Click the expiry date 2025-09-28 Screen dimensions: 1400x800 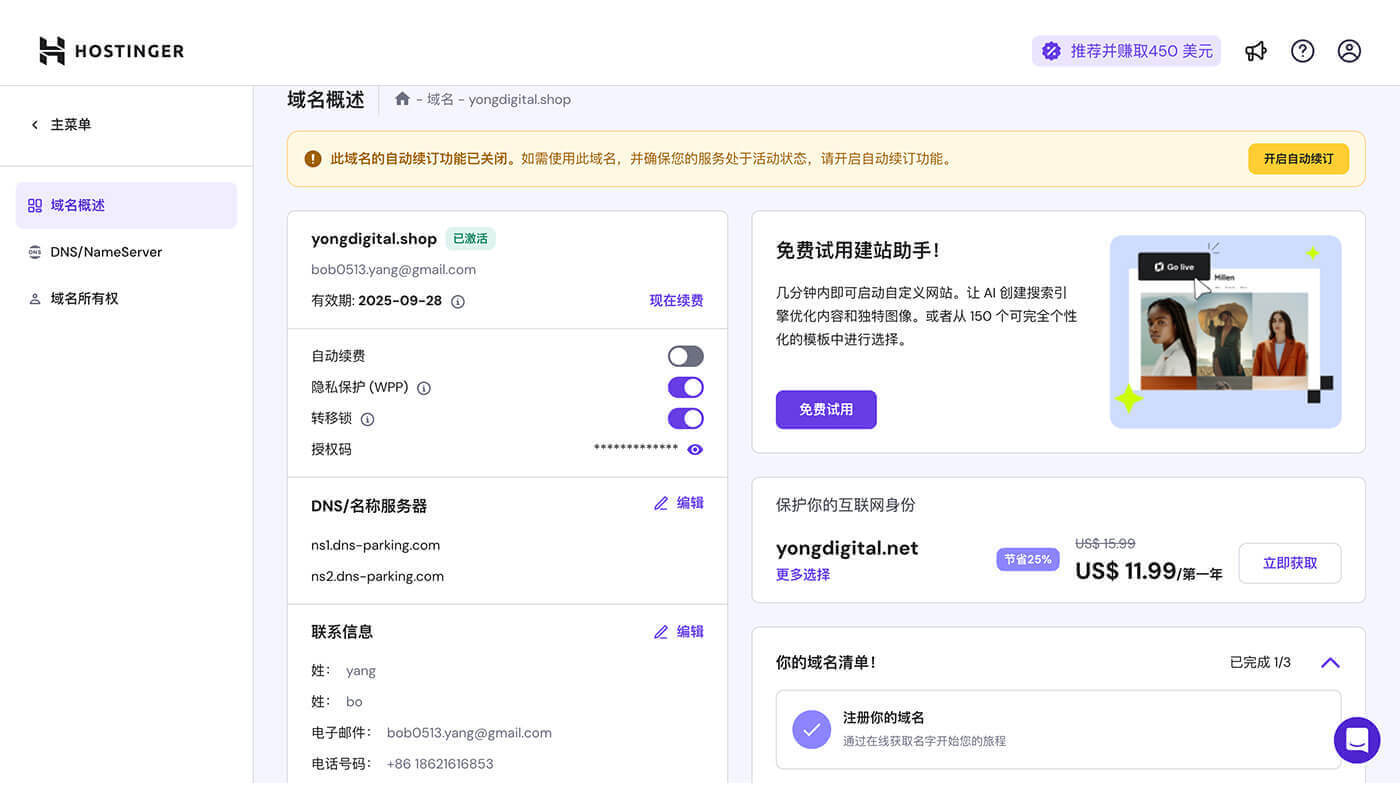400,300
